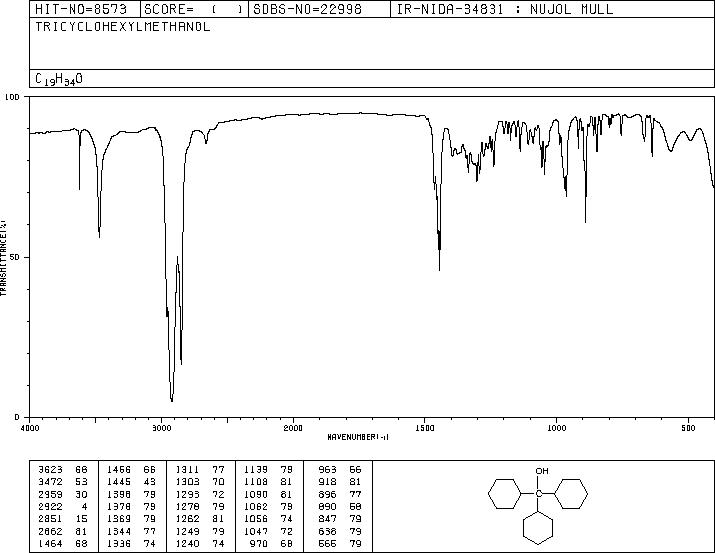Screen dimensions: 715x553
Task: Click the 3623 peak table entry
Action: tap(62, 470)
